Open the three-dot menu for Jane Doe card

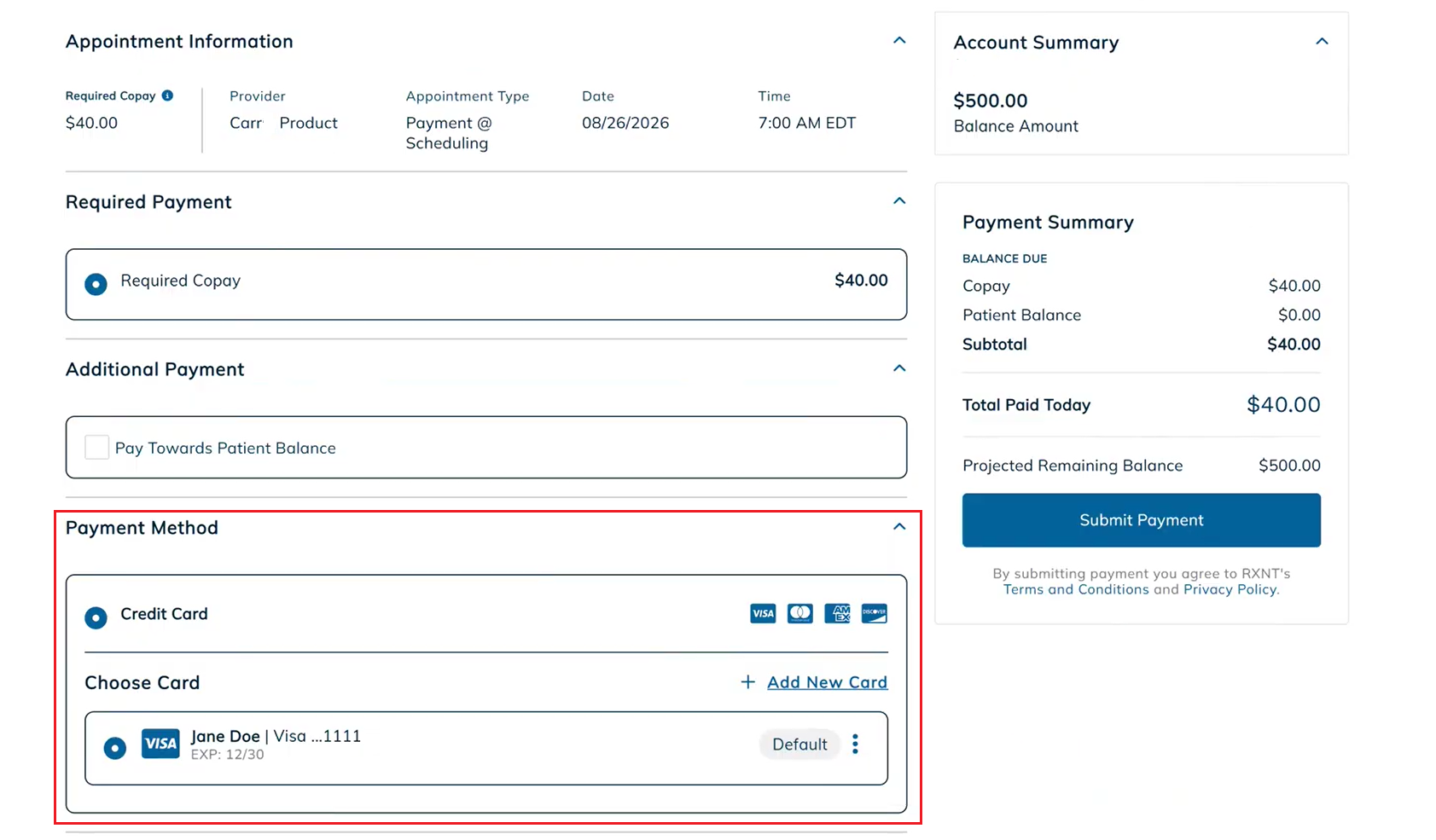pyautogui.click(x=855, y=744)
